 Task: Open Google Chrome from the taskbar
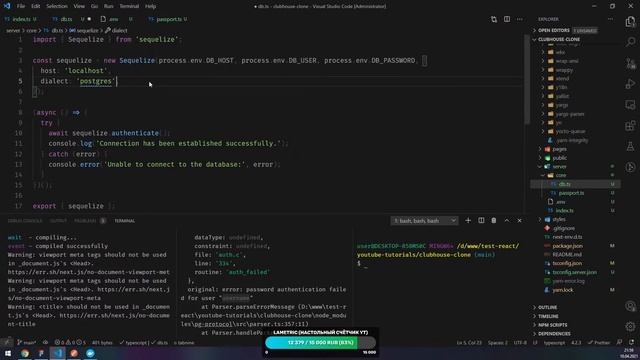coord(24,353)
